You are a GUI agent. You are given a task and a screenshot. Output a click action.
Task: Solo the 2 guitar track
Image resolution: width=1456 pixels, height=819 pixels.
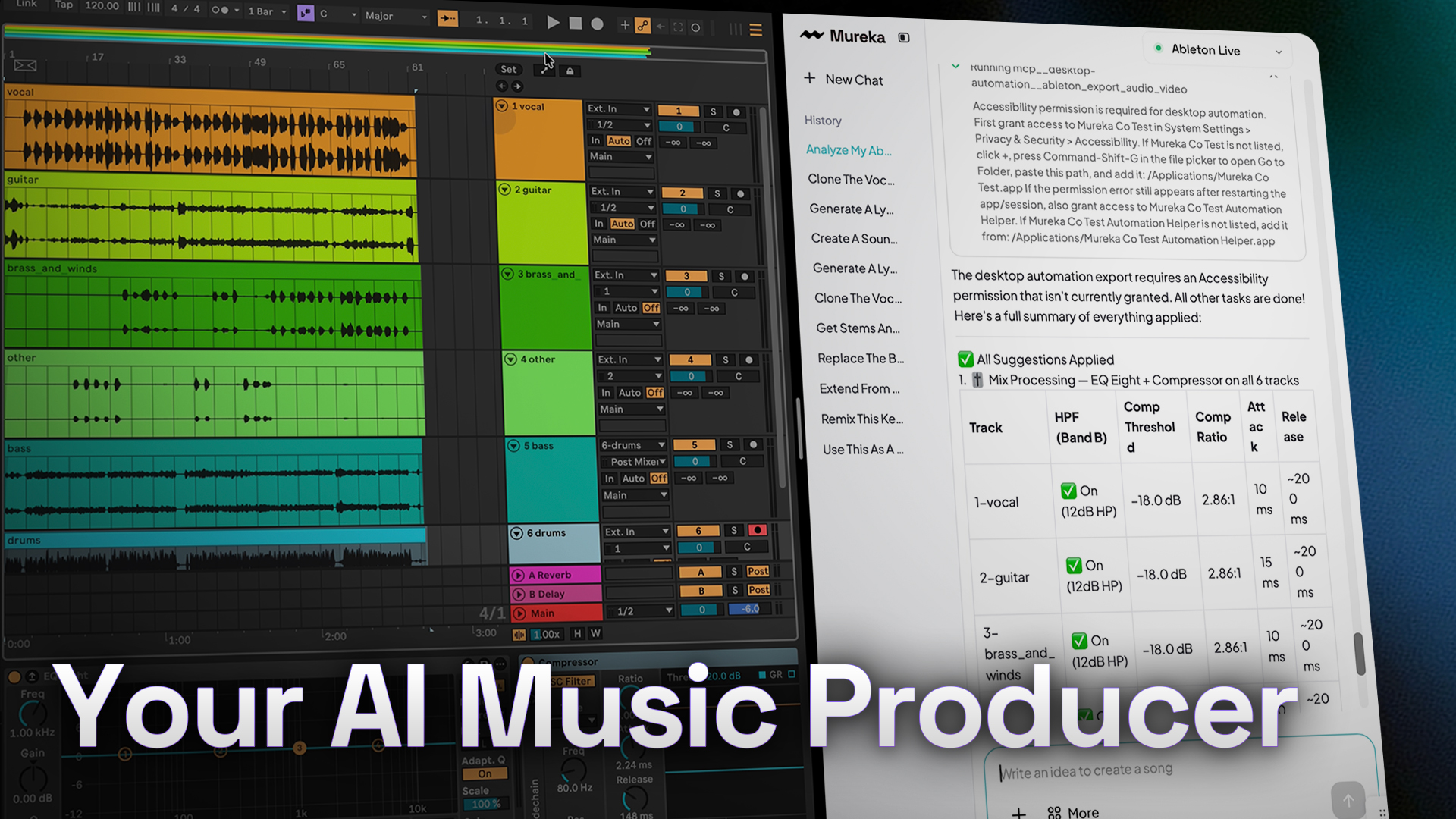tap(717, 193)
